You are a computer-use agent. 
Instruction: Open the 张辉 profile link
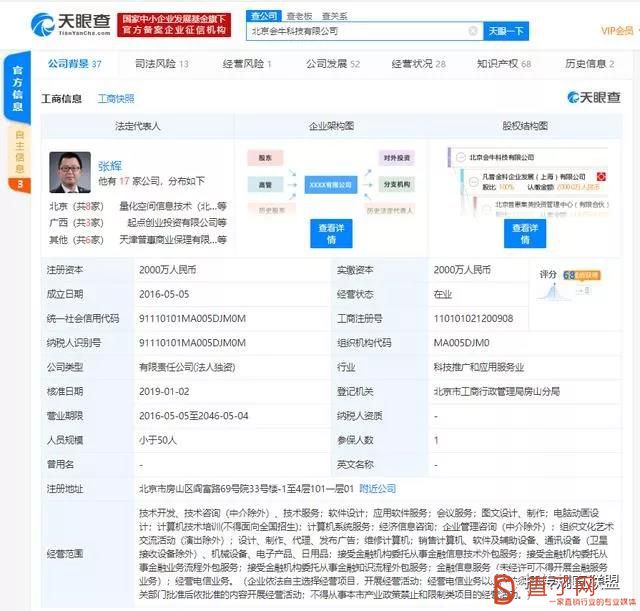[110, 166]
